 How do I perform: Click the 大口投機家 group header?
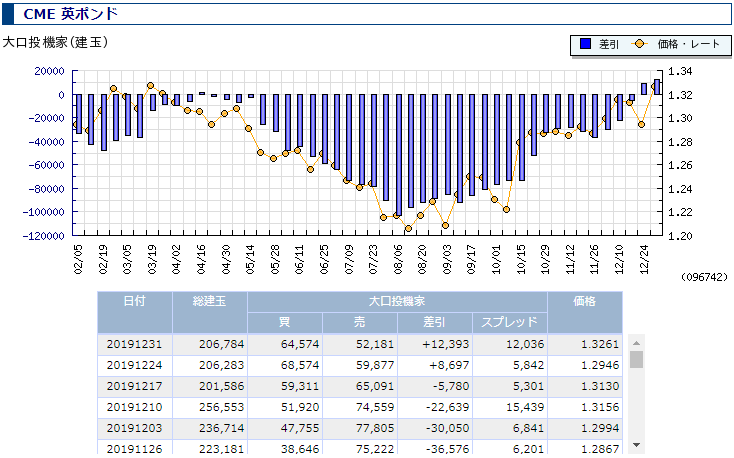397,302
